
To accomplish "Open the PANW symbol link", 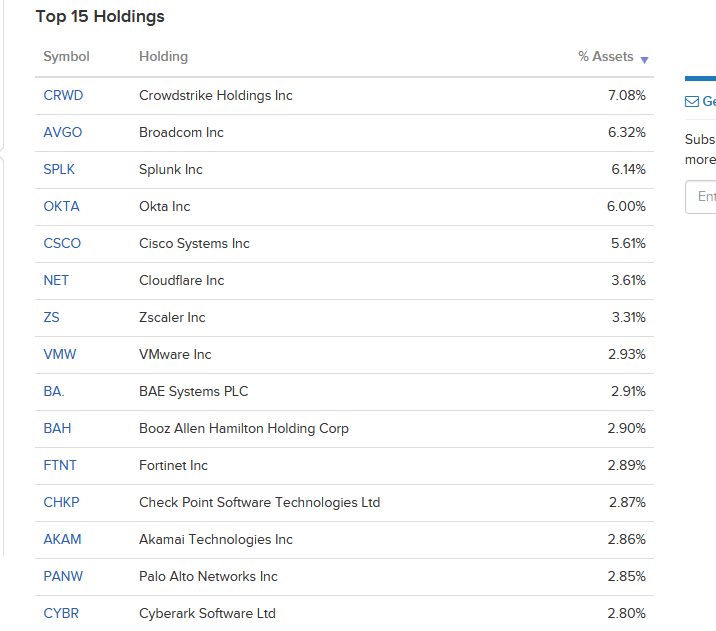I will (63, 576).
